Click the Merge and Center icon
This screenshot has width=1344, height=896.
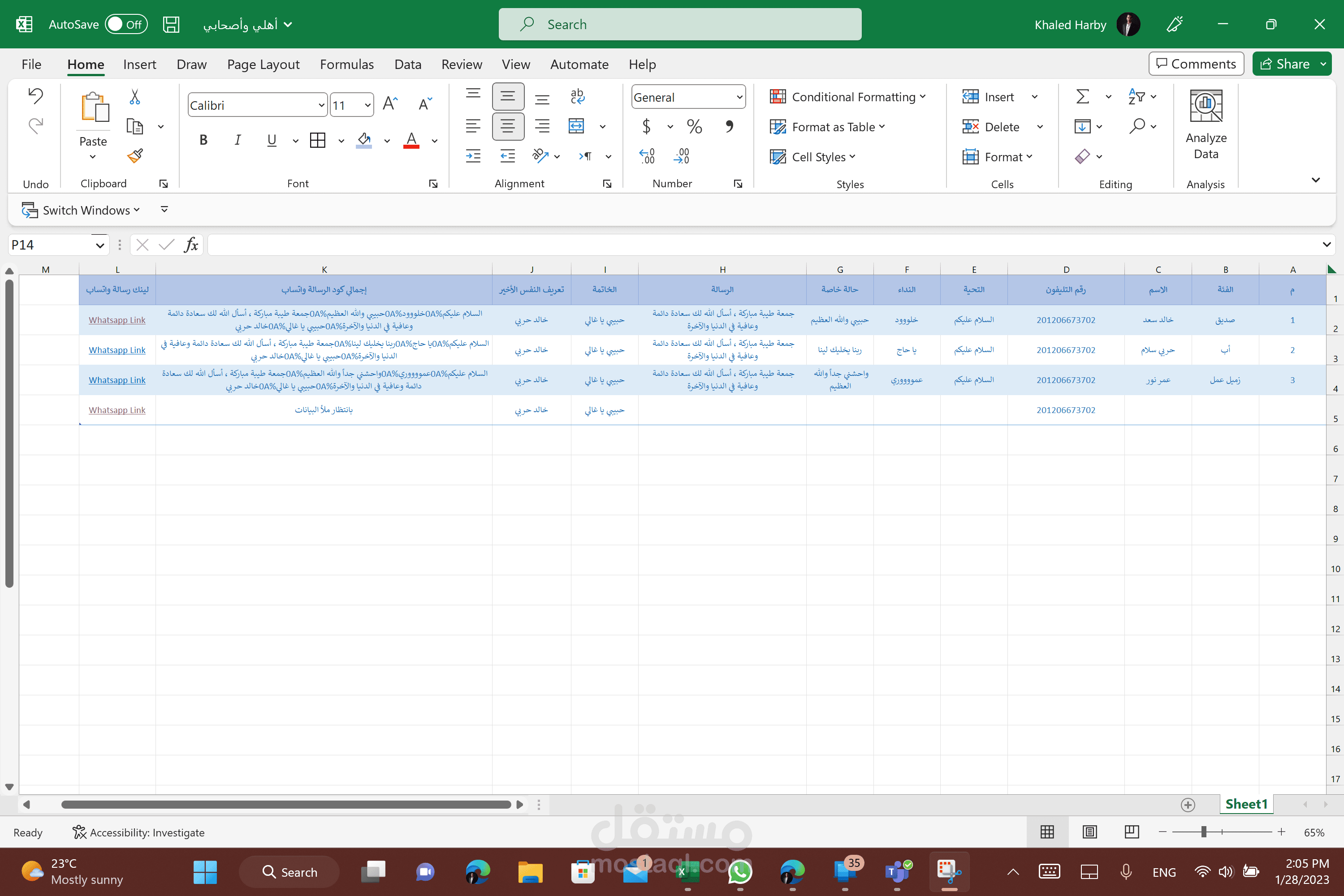(576, 126)
